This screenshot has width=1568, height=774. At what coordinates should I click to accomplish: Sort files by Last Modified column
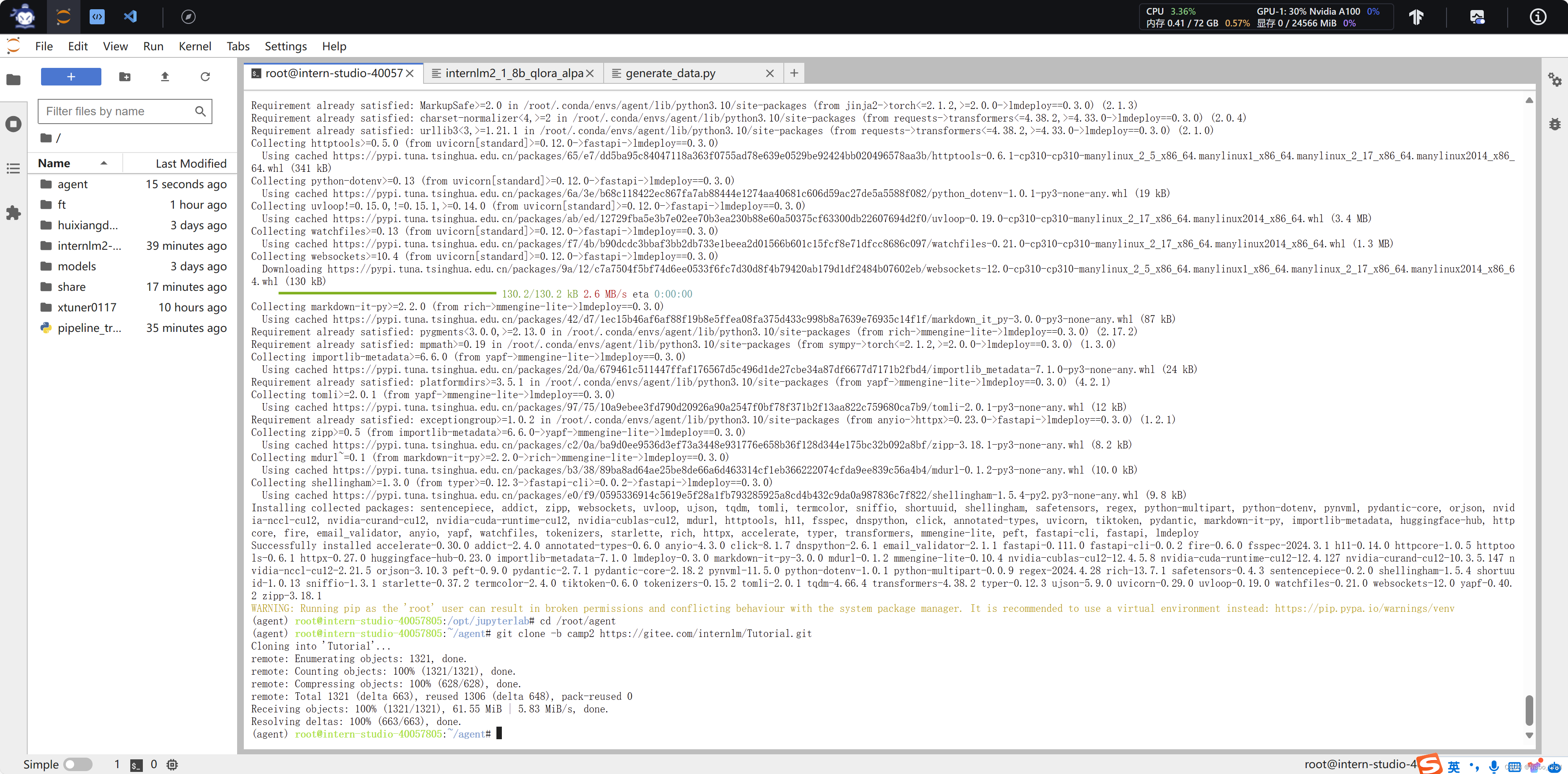tap(191, 163)
